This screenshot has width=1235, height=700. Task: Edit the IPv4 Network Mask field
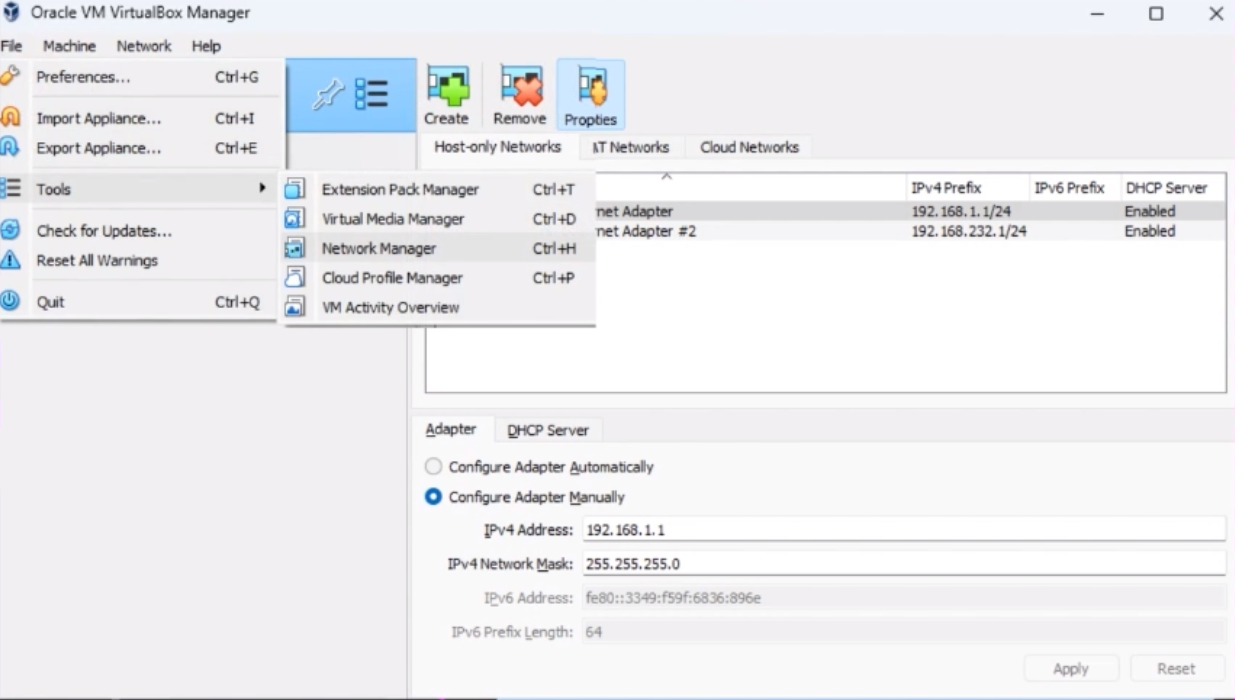tap(904, 563)
